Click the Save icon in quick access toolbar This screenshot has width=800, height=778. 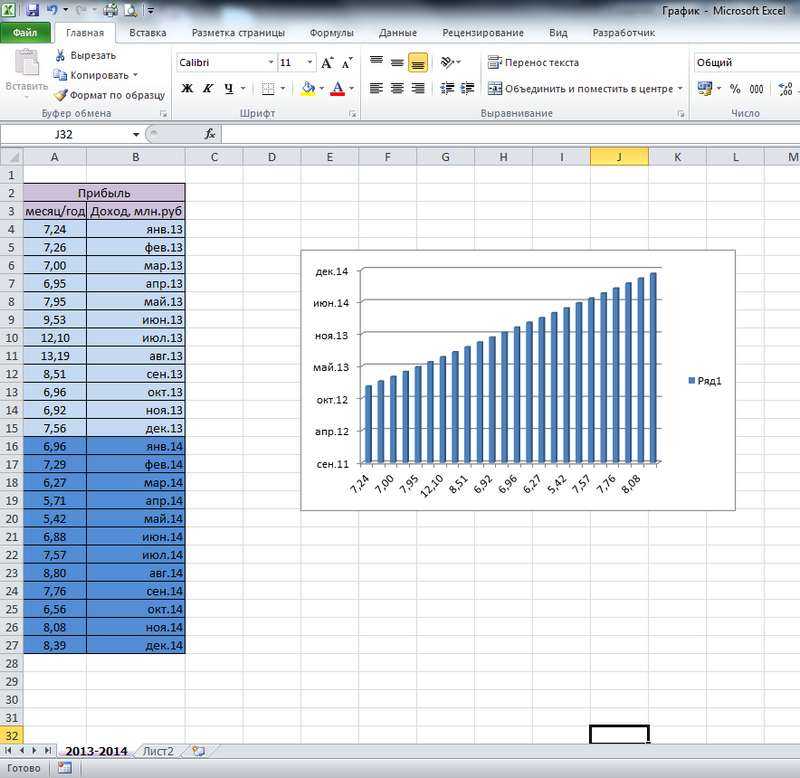[32, 9]
